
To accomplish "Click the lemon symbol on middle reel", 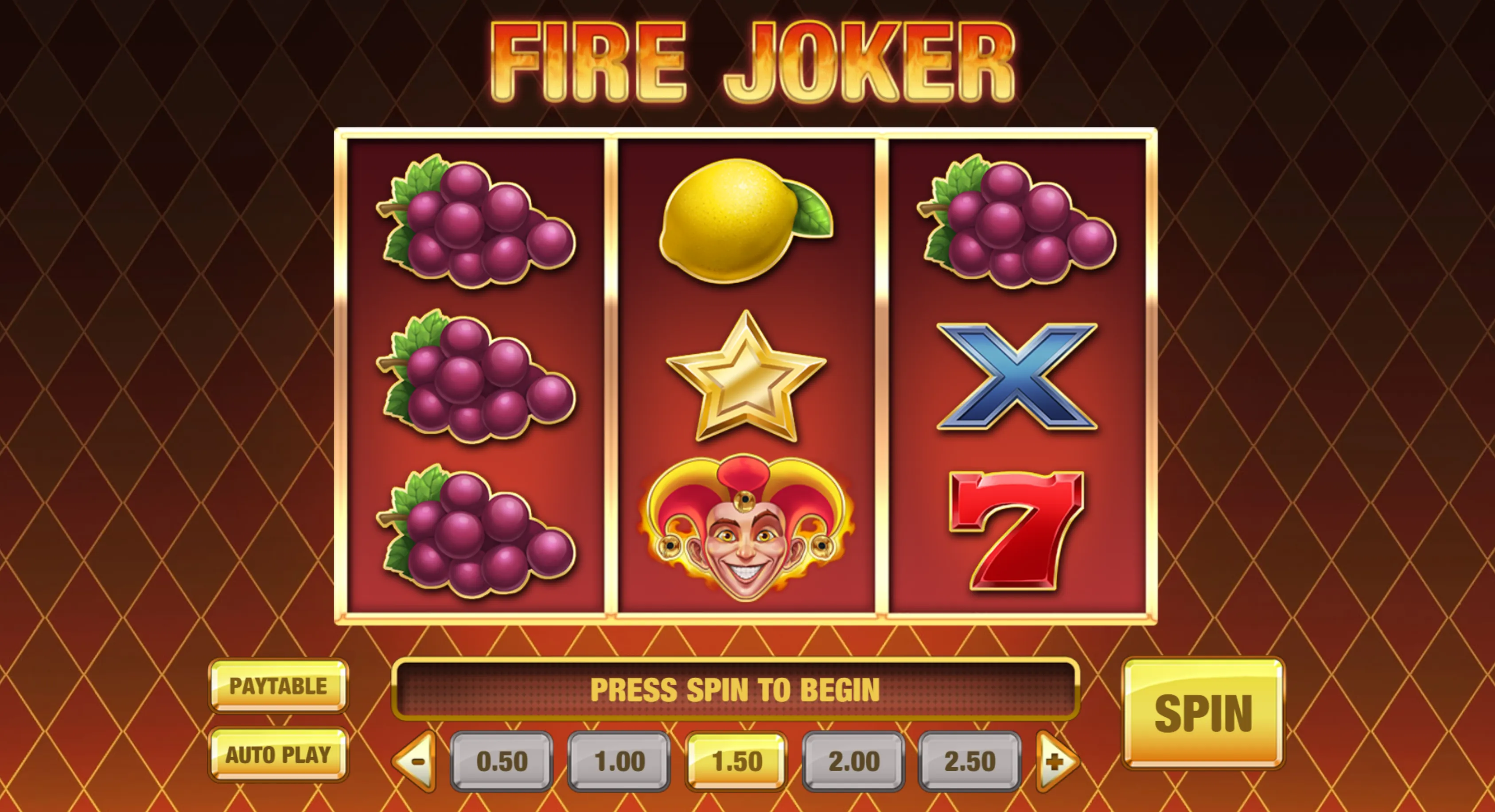I will 746,221.
